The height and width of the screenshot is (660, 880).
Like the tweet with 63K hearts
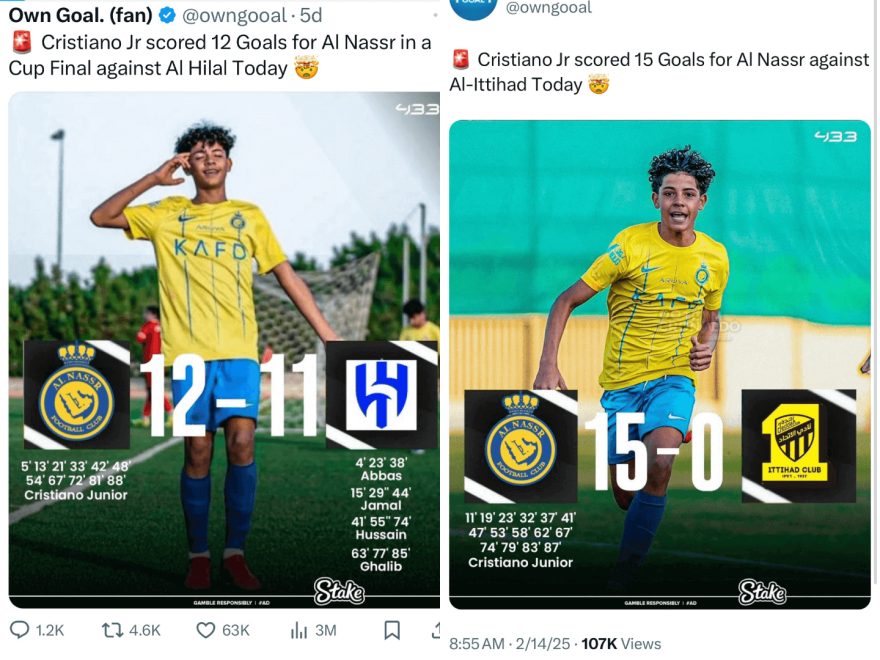(x=205, y=630)
